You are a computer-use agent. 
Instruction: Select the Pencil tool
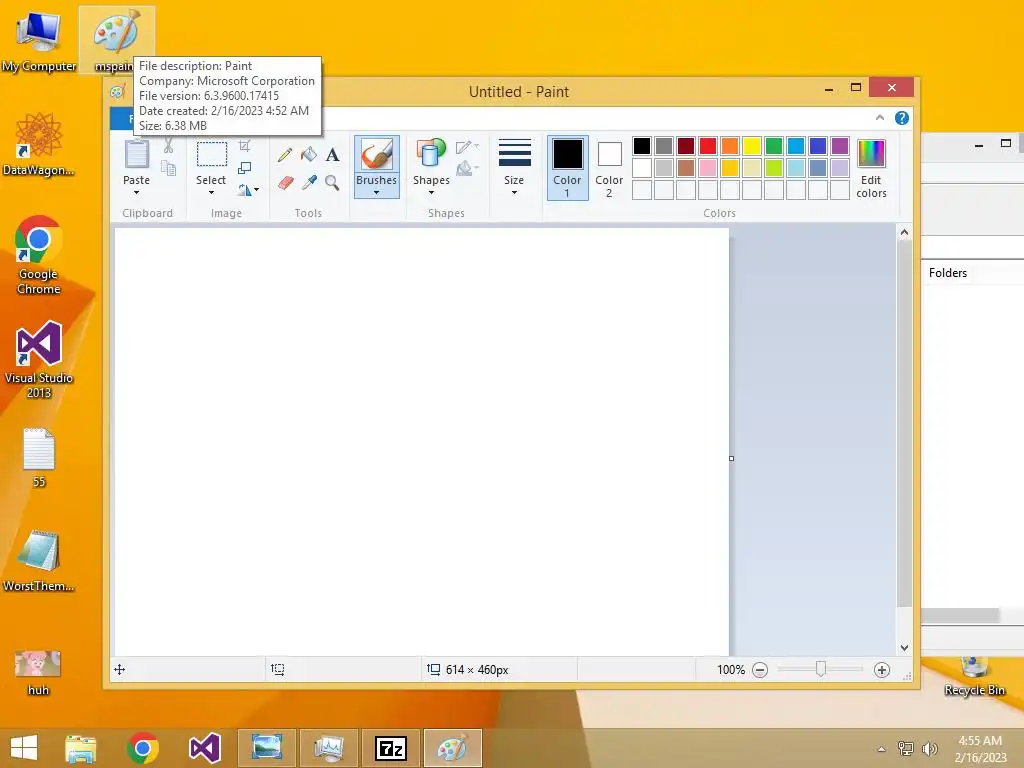click(x=285, y=155)
